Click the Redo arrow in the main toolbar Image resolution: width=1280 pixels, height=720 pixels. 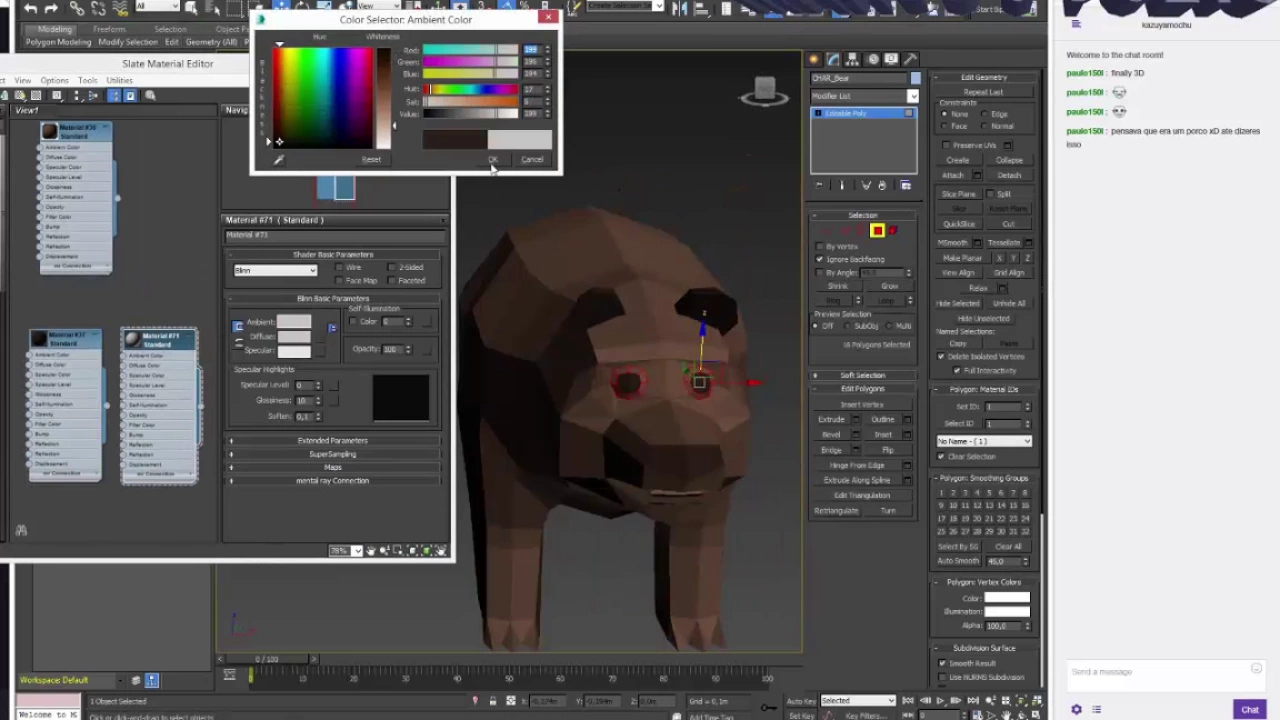pyautogui.click(x=52, y=8)
